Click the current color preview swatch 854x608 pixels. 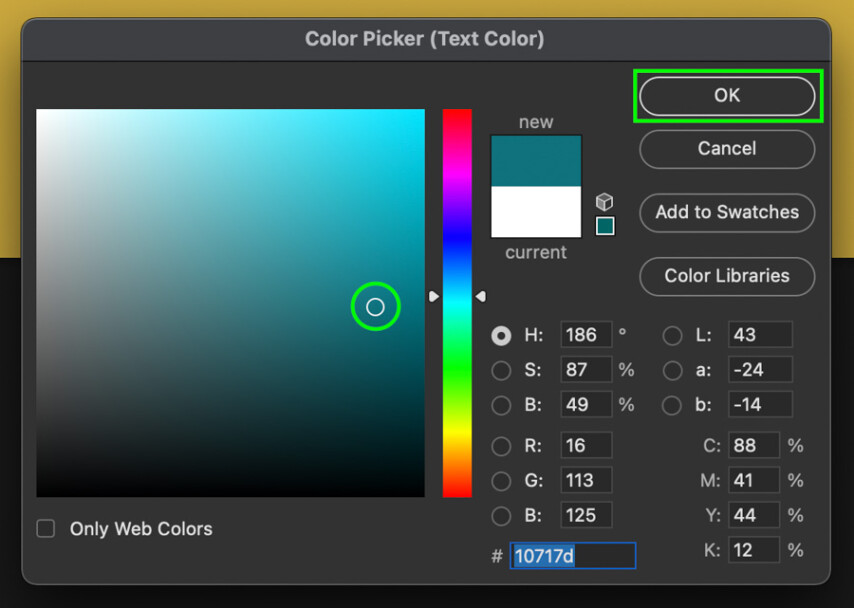click(x=536, y=212)
